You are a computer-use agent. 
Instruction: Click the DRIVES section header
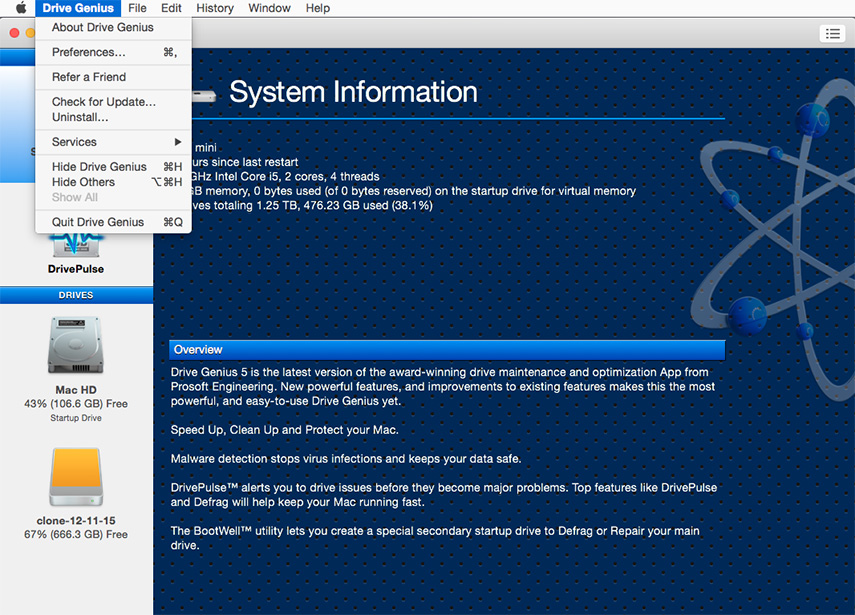coord(76,295)
